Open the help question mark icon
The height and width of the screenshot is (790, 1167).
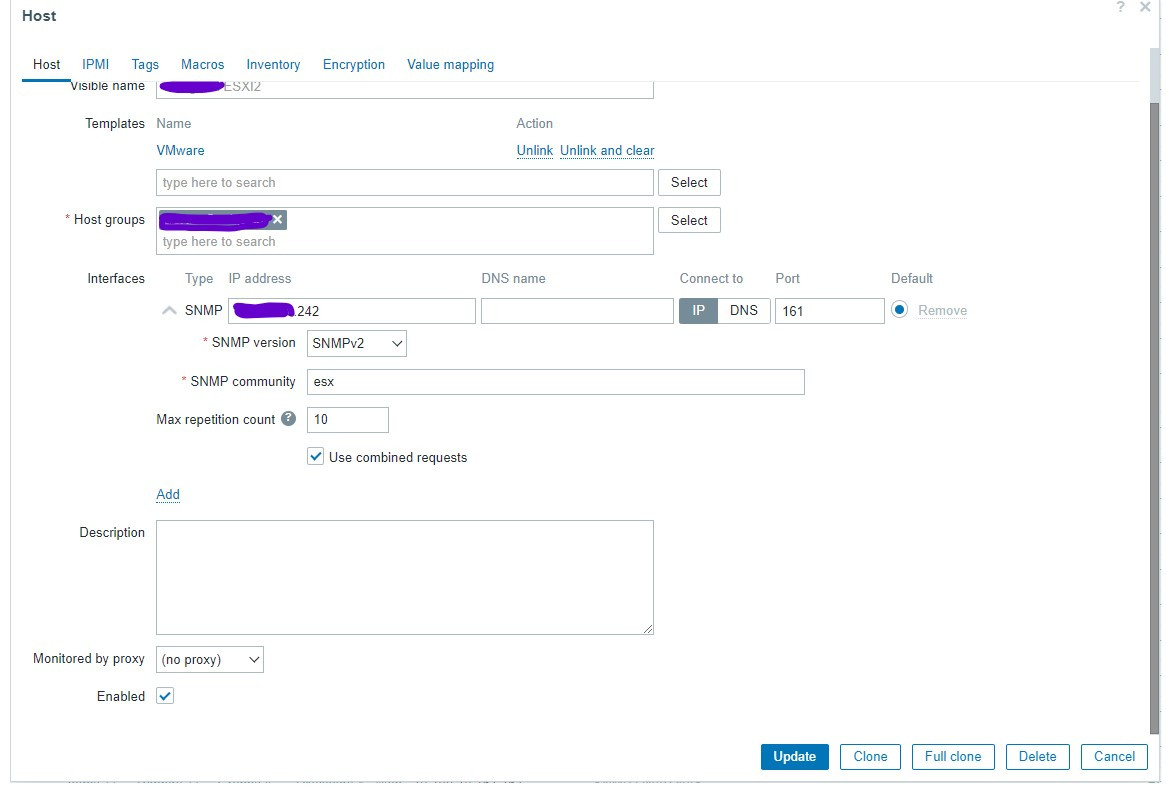click(1120, 7)
